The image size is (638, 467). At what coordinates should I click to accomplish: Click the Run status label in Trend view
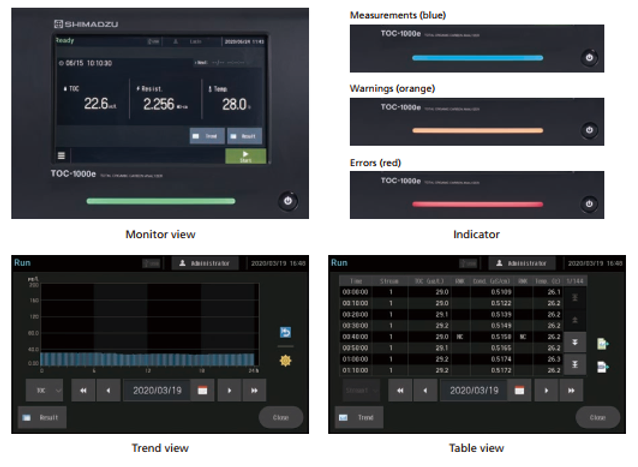[x=22, y=263]
